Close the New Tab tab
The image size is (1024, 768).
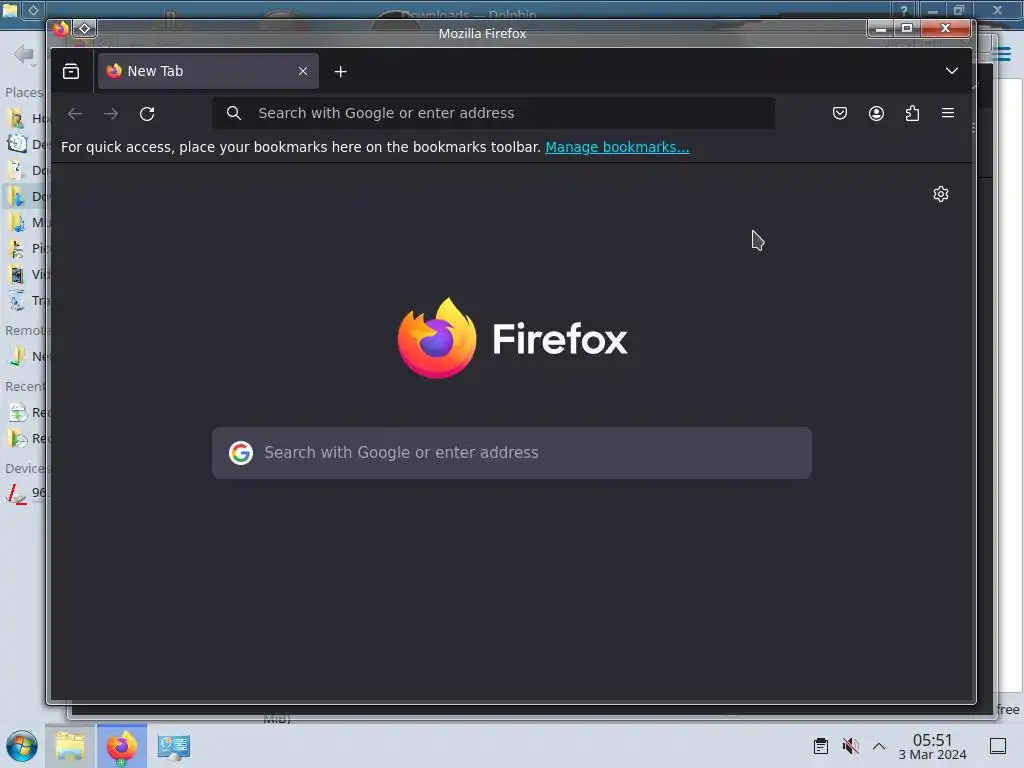303,71
